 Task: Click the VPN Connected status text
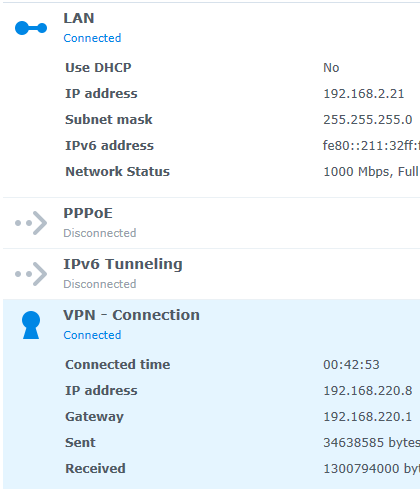92,335
